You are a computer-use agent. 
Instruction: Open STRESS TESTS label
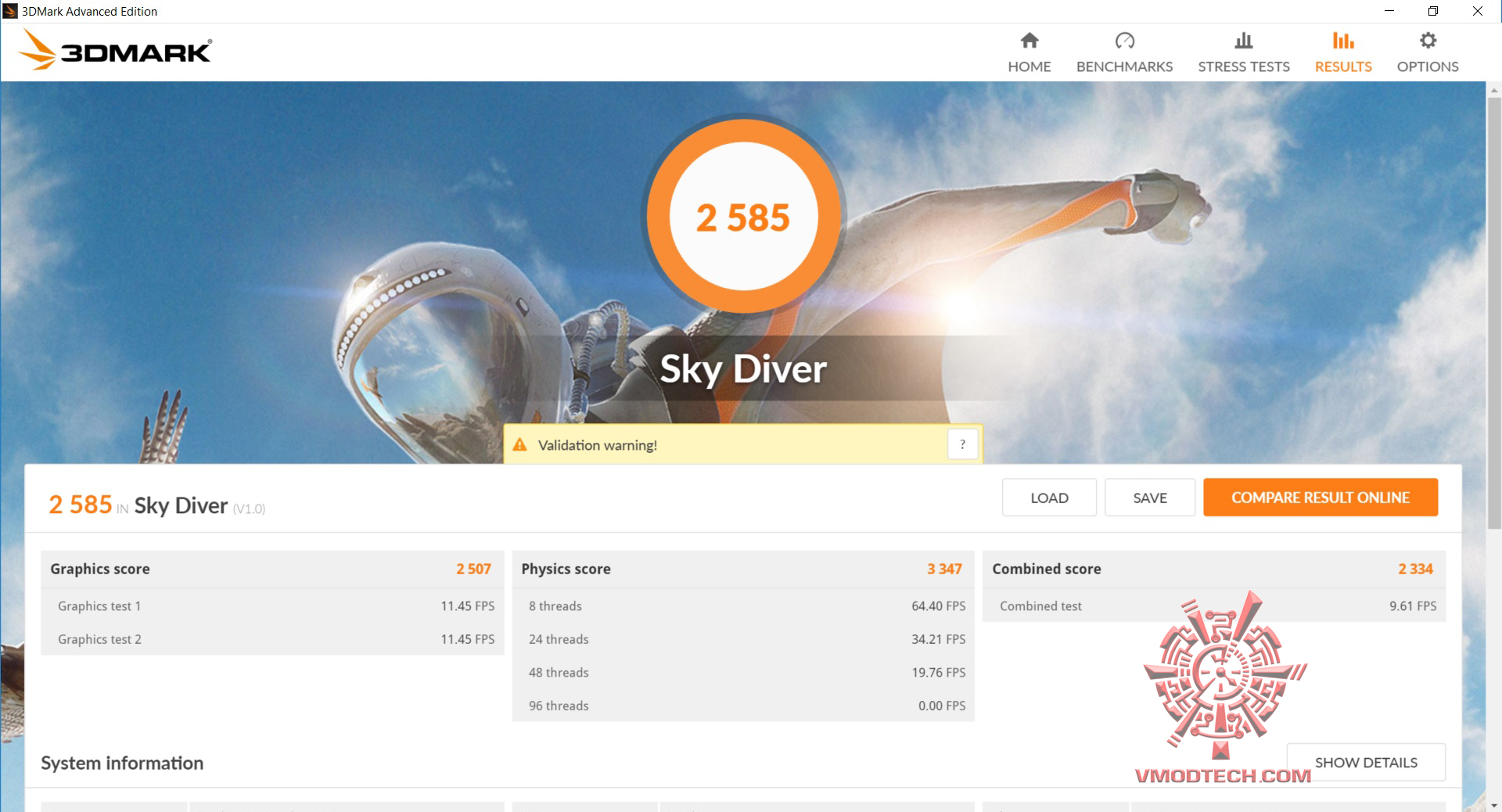tap(1244, 66)
